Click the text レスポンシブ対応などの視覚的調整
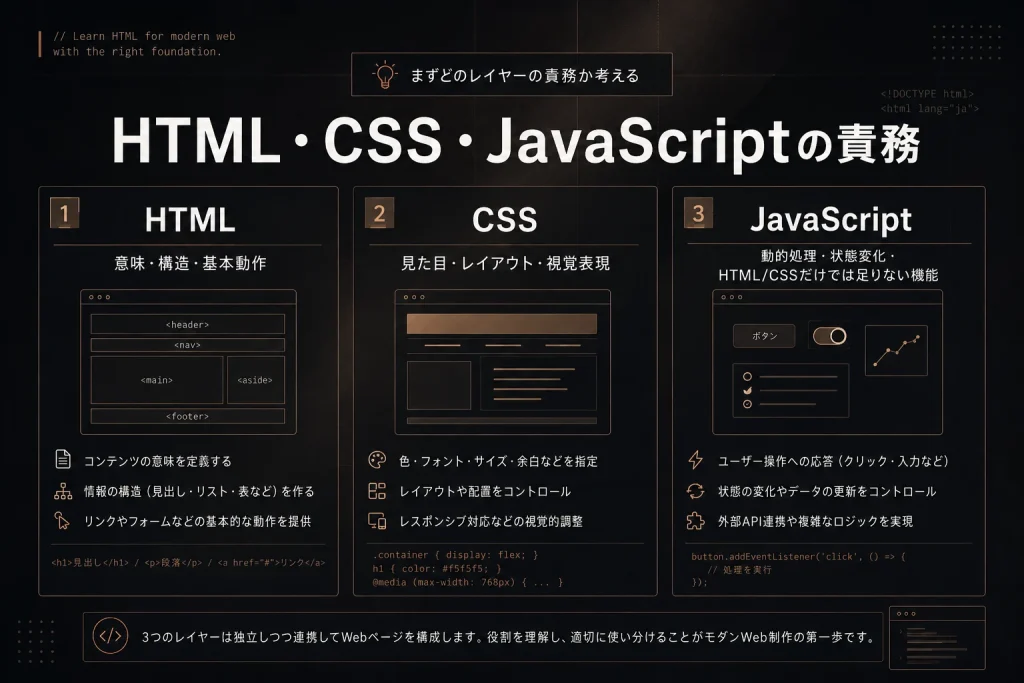The image size is (1024, 683). coord(490,521)
